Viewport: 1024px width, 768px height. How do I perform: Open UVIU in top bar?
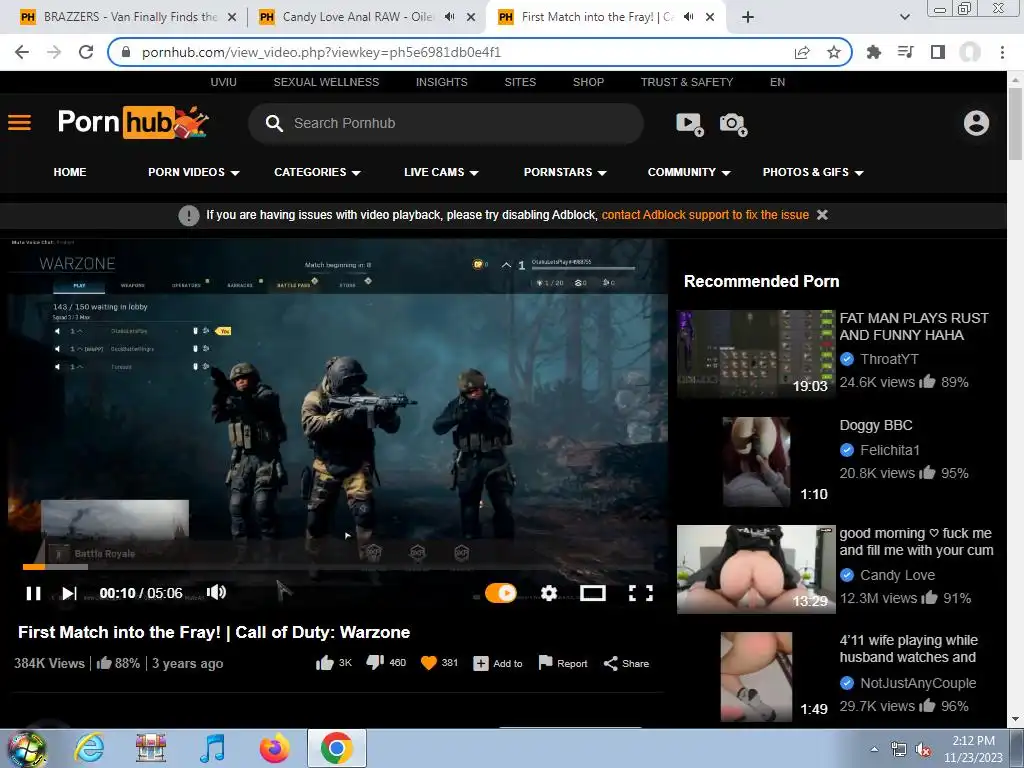coord(223,82)
